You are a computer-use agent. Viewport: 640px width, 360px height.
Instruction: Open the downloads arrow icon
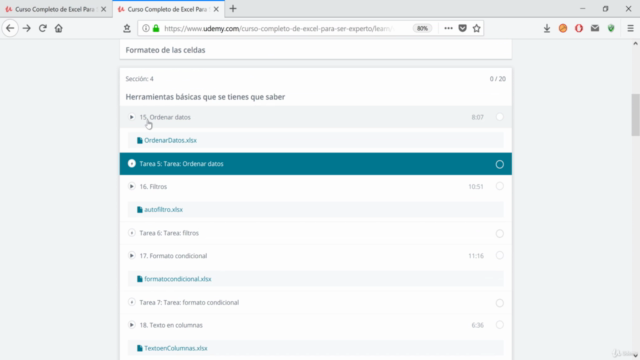[x=547, y=28]
